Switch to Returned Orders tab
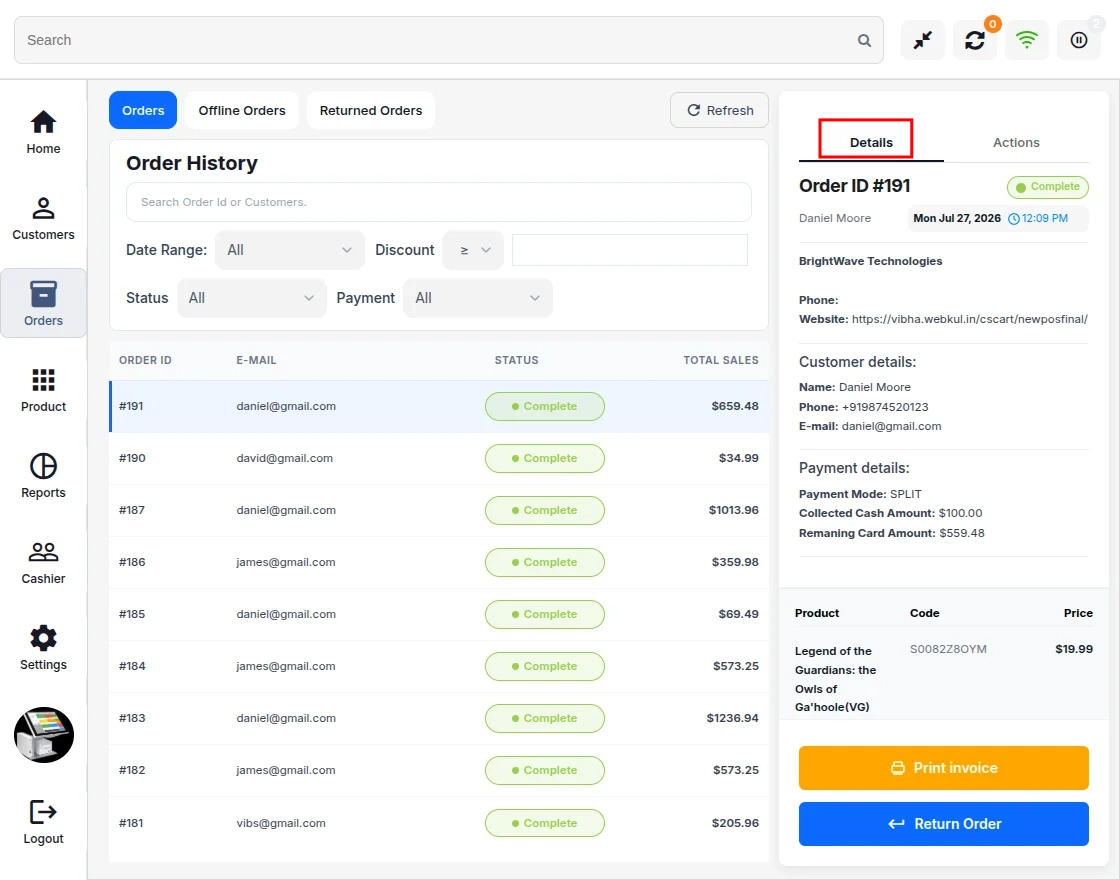1120x880 pixels. (371, 110)
